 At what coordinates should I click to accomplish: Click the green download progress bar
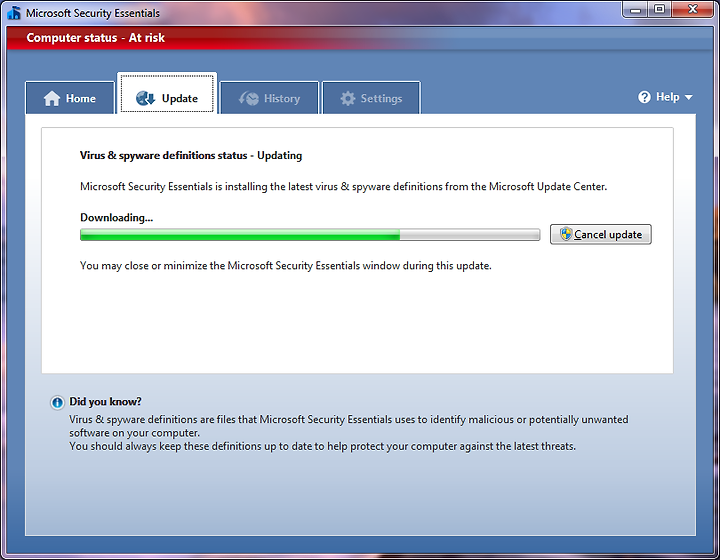[x=310, y=235]
